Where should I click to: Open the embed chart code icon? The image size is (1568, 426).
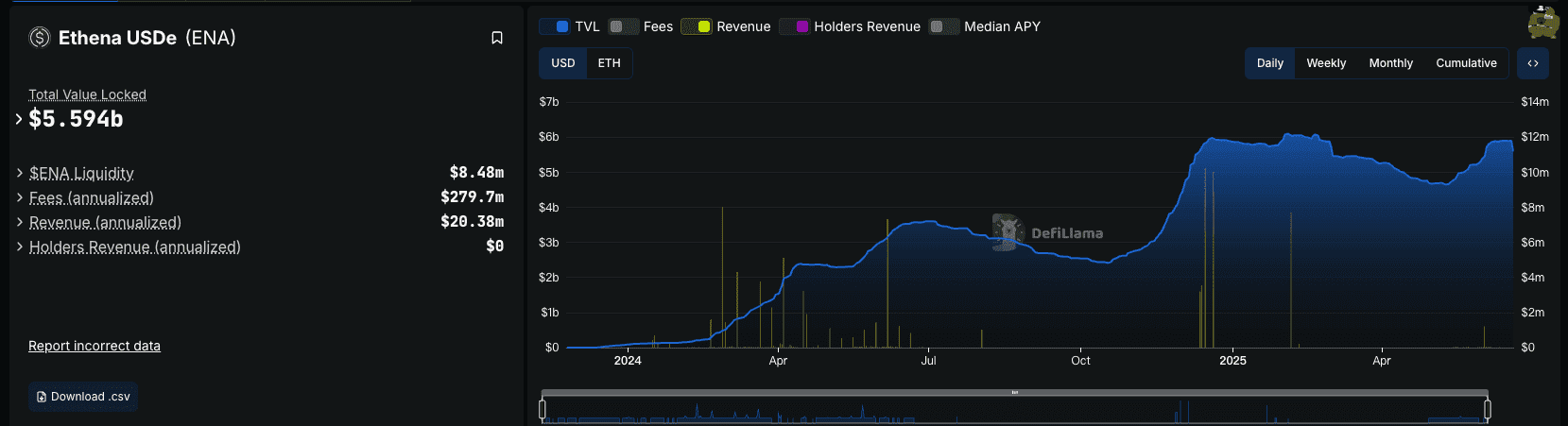point(1533,63)
